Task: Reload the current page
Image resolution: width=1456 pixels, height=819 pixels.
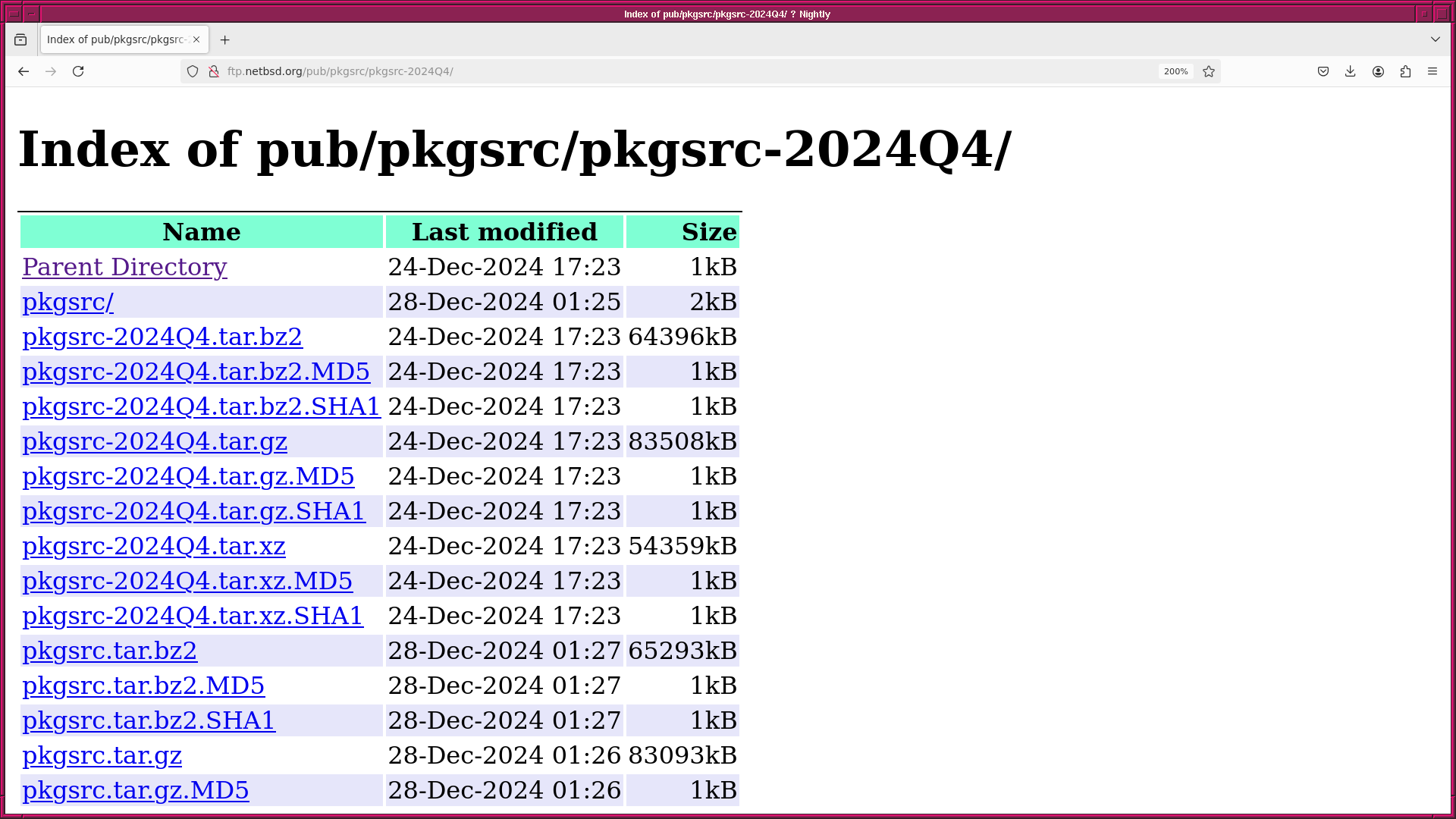Action: coord(78,71)
